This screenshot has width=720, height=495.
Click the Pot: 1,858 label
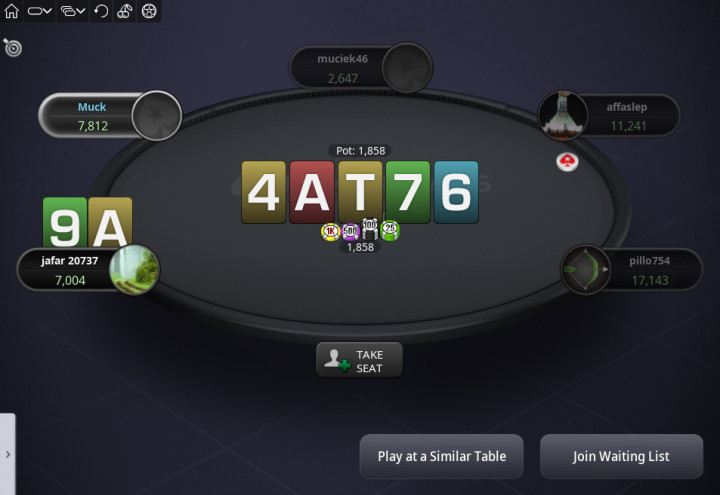pyautogui.click(x=360, y=151)
